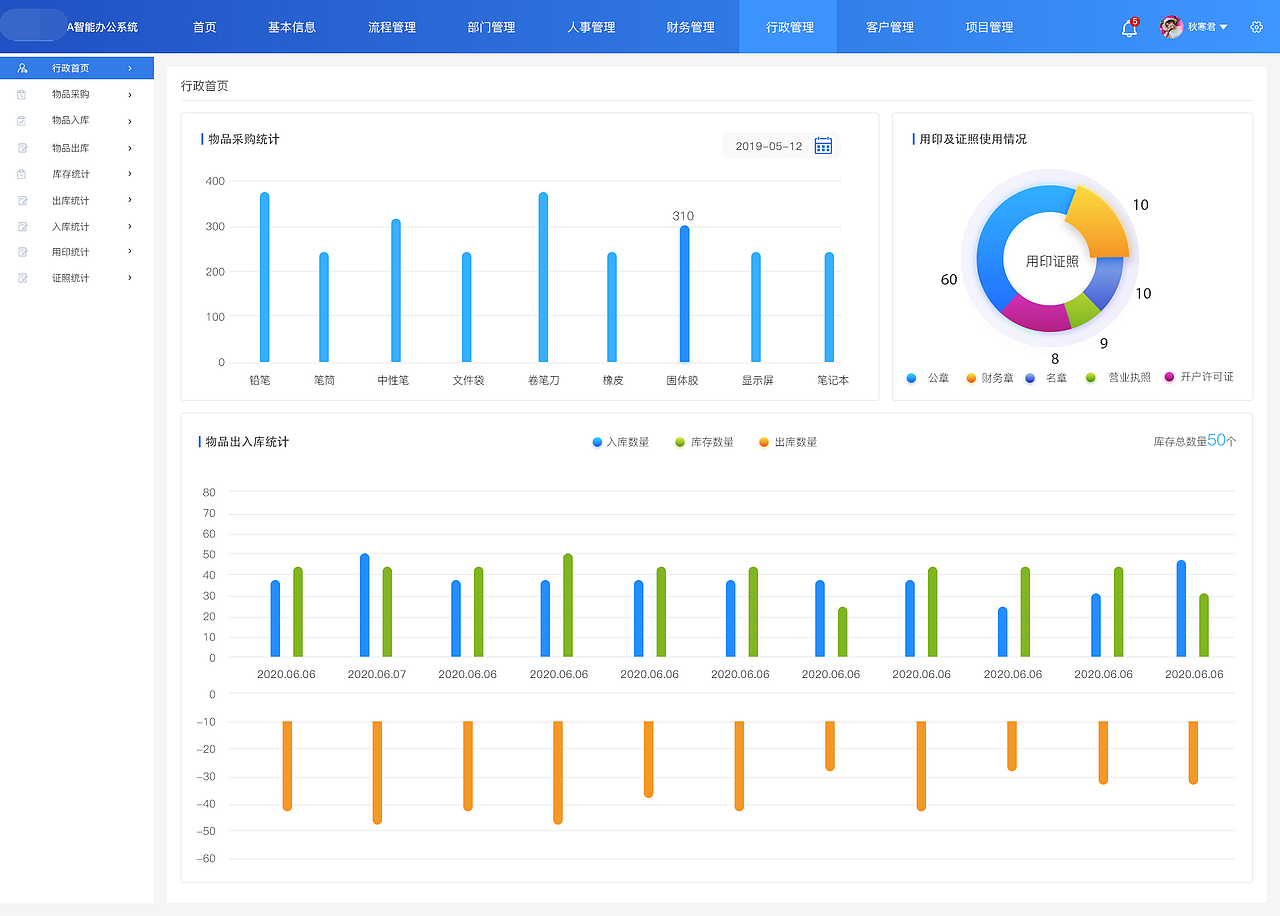This screenshot has width=1280, height=916.
Task: Click the 显示屏 axis label
Action: click(757, 381)
